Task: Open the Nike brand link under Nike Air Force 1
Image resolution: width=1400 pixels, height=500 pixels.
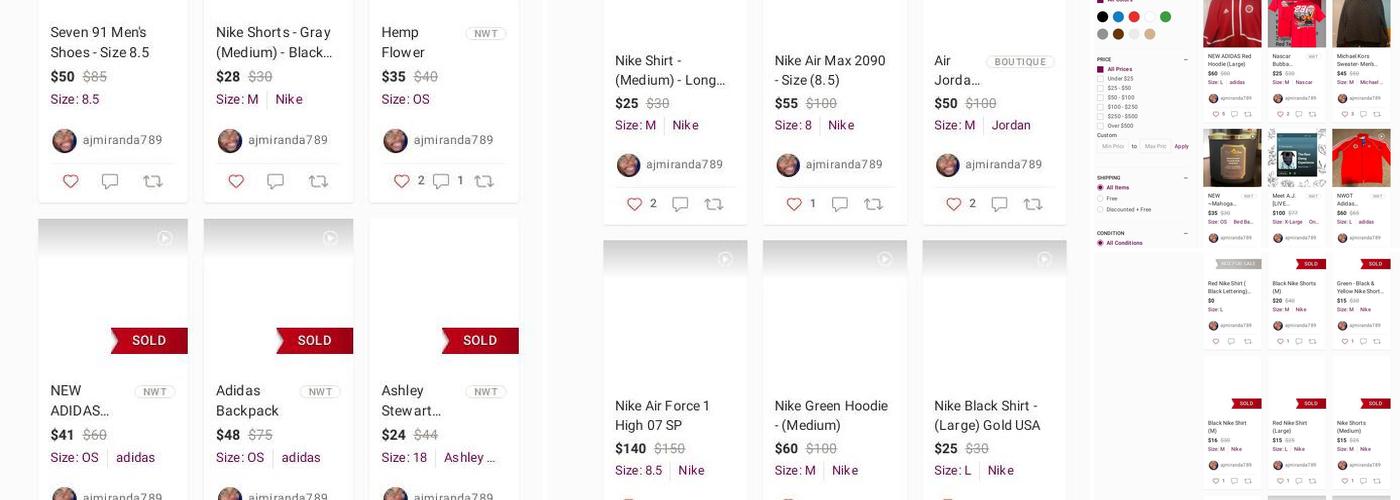Action: [x=691, y=471]
